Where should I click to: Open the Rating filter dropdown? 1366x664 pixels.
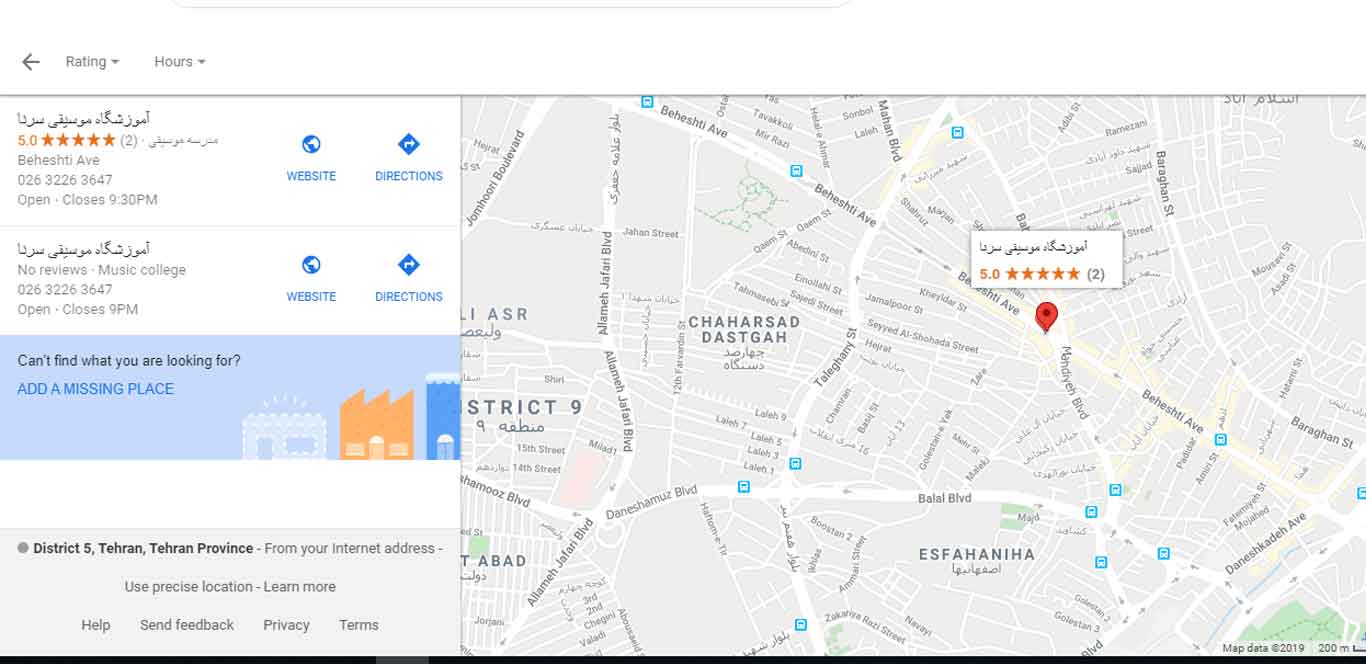92,62
